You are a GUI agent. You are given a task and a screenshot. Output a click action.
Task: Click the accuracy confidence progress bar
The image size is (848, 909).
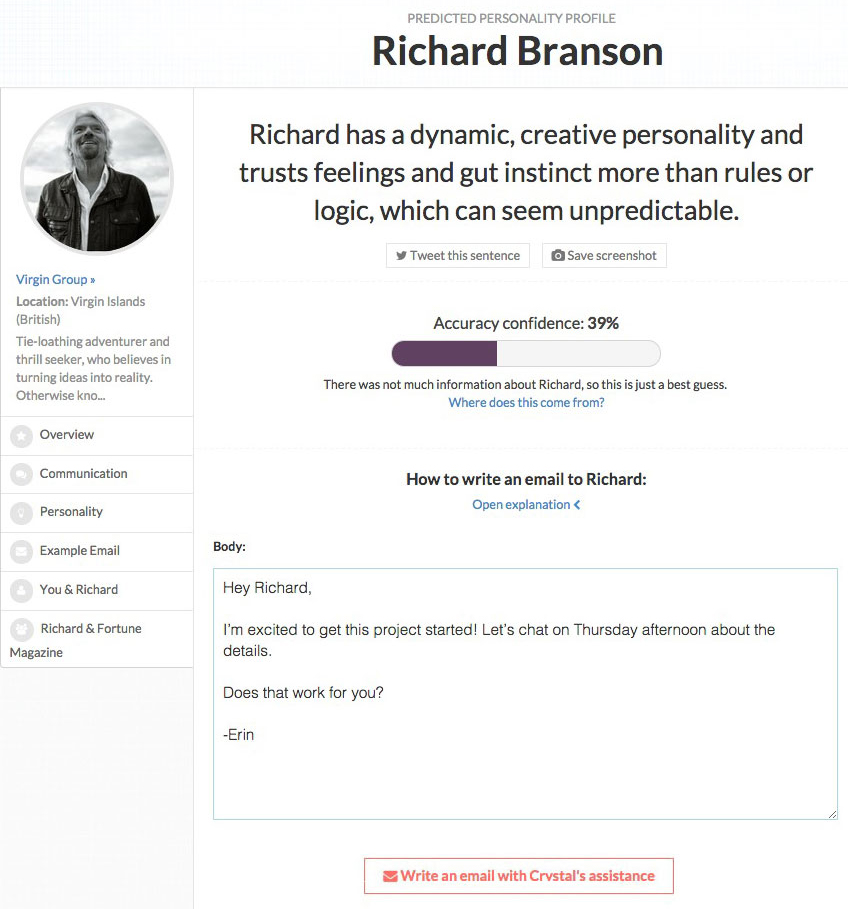pyautogui.click(x=525, y=353)
